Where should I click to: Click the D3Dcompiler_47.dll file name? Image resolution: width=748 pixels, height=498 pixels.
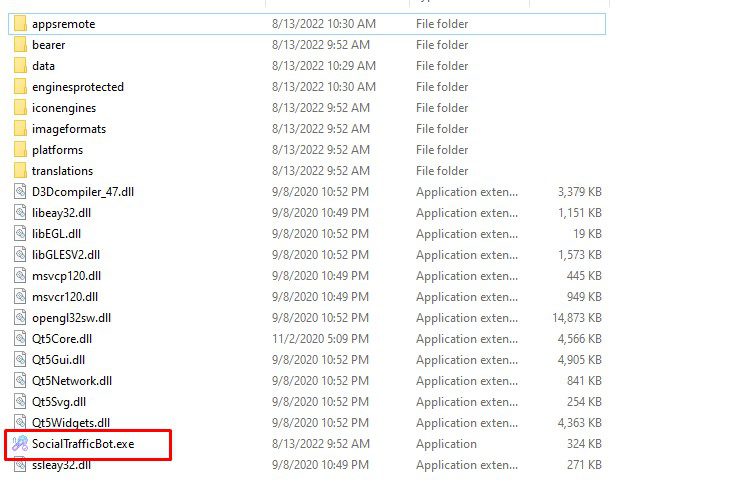pyautogui.click(x=83, y=192)
